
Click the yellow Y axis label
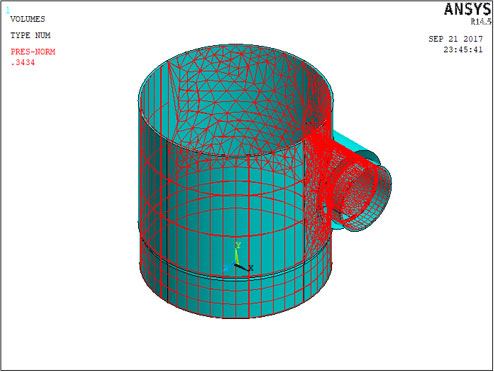click(x=238, y=246)
